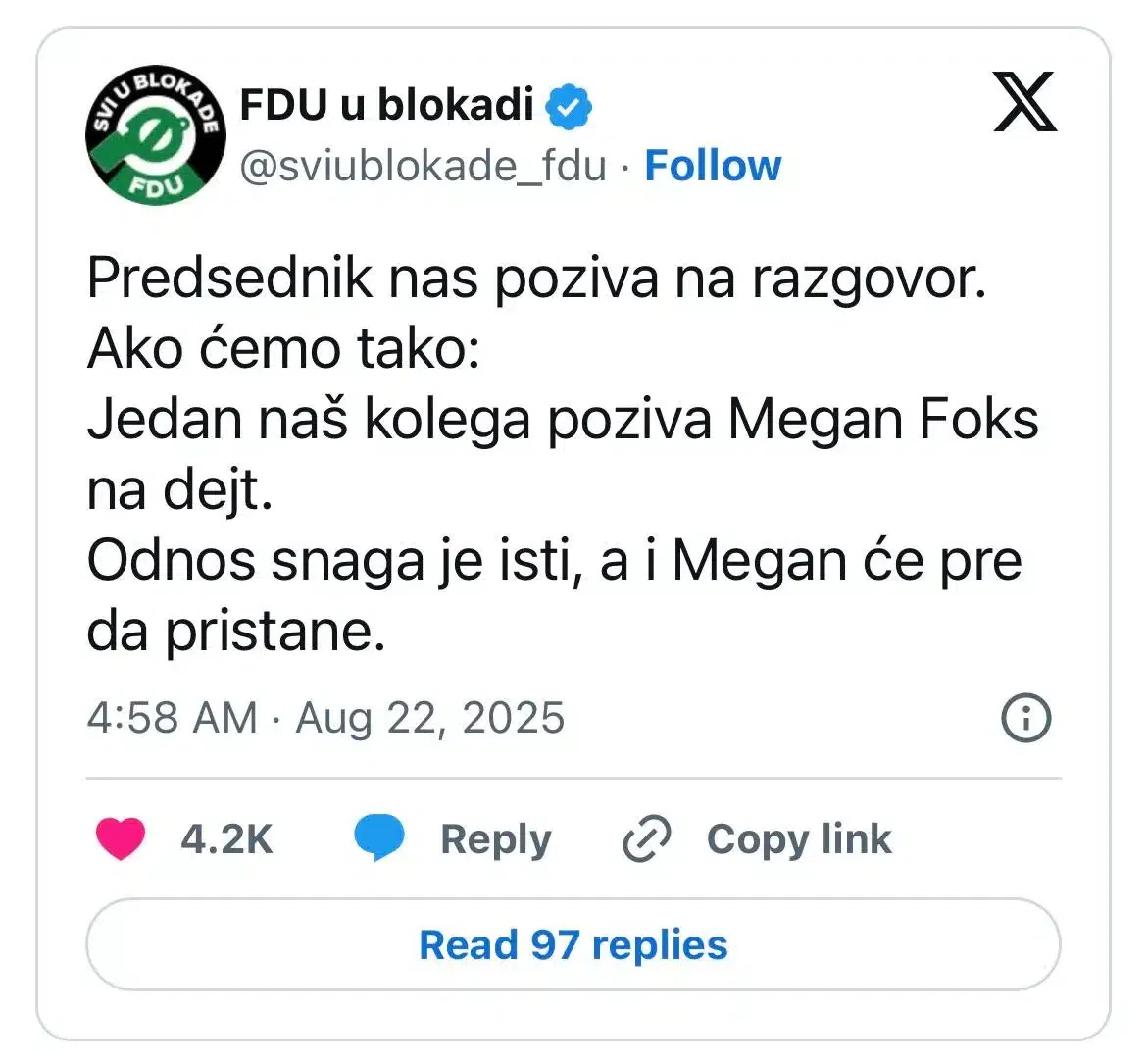
Task: Click the line mentioning Megan Foks
Action: [562, 420]
